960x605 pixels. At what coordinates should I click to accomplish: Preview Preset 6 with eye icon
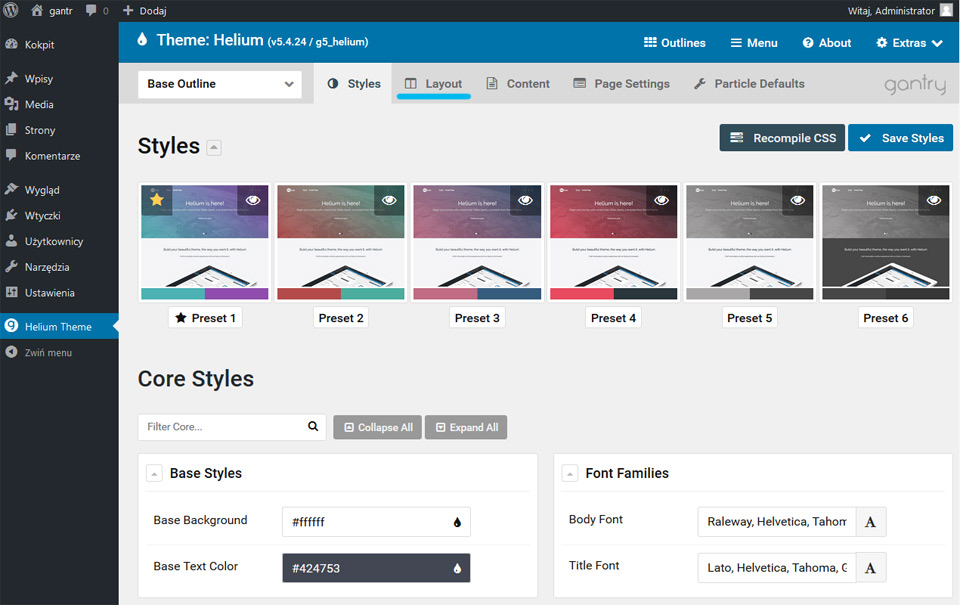pyautogui.click(x=934, y=200)
